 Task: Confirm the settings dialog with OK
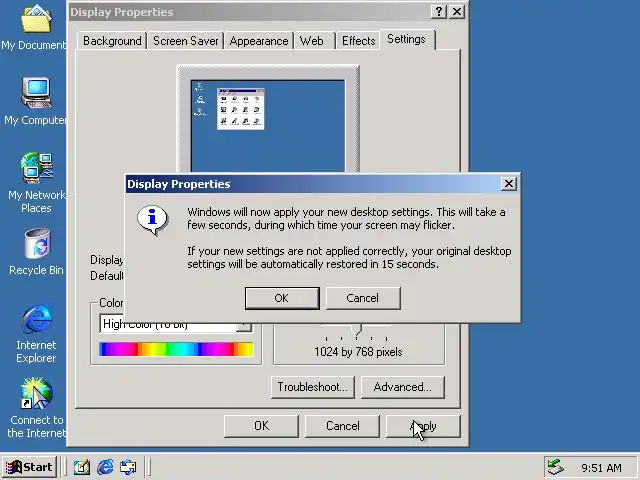click(282, 298)
